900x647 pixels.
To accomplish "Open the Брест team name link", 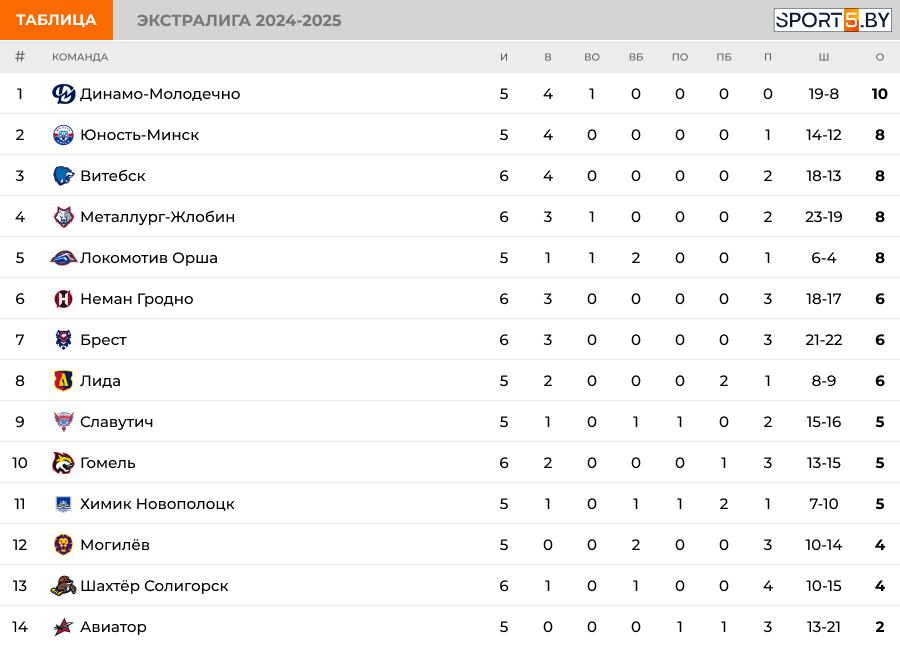I will coord(103,340).
